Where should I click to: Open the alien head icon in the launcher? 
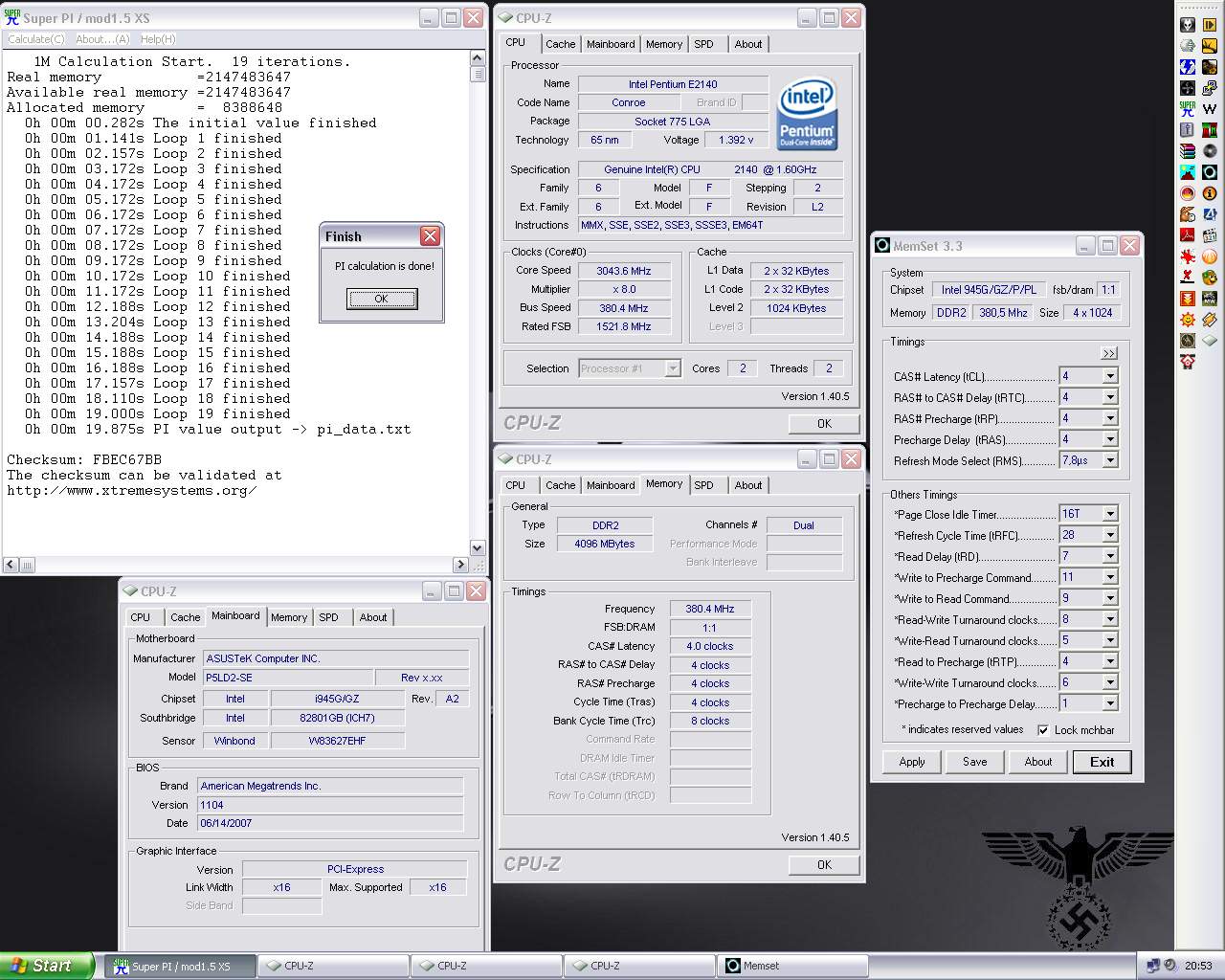[x=1188, y=24]
